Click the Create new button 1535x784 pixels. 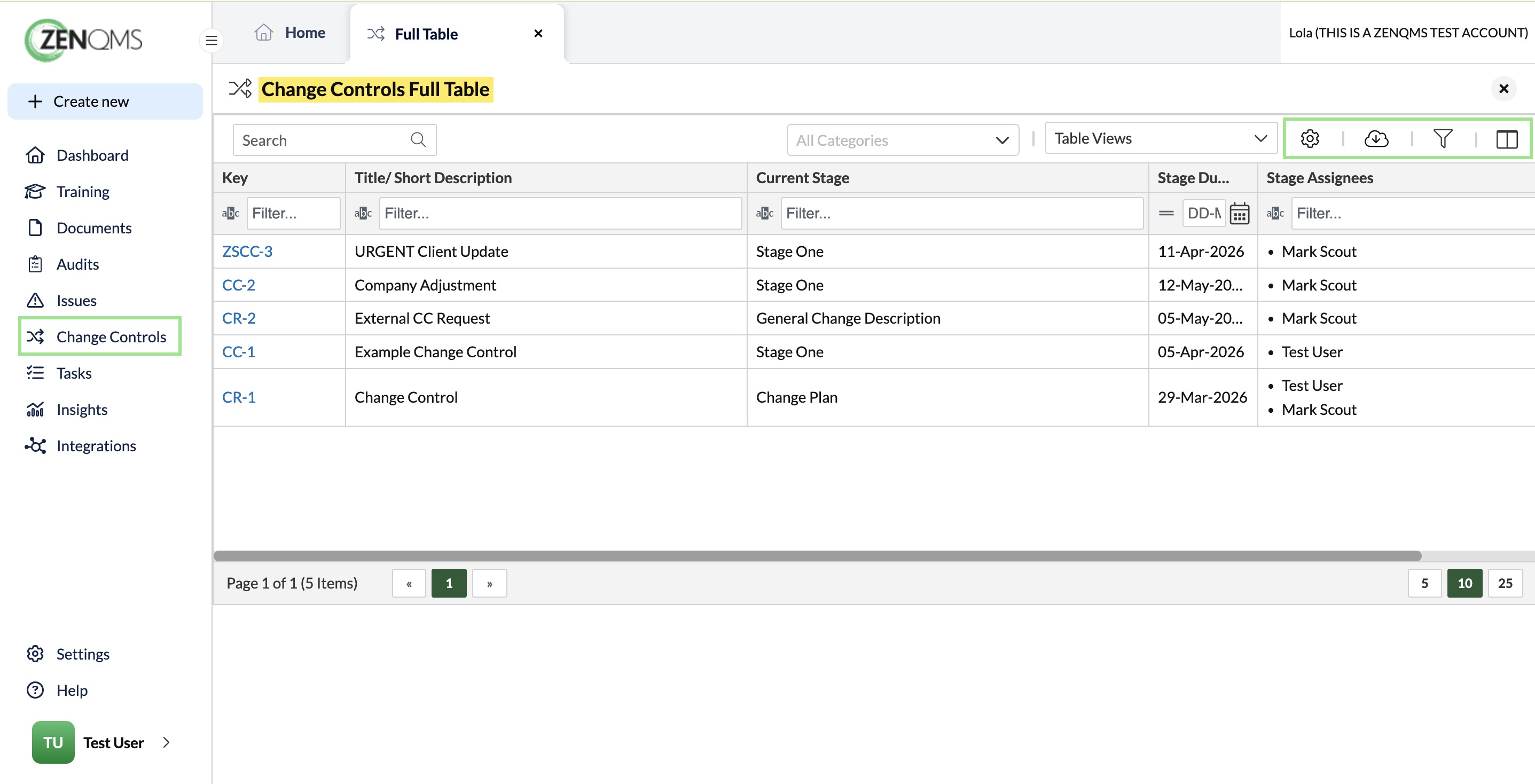tap(105, 101)
